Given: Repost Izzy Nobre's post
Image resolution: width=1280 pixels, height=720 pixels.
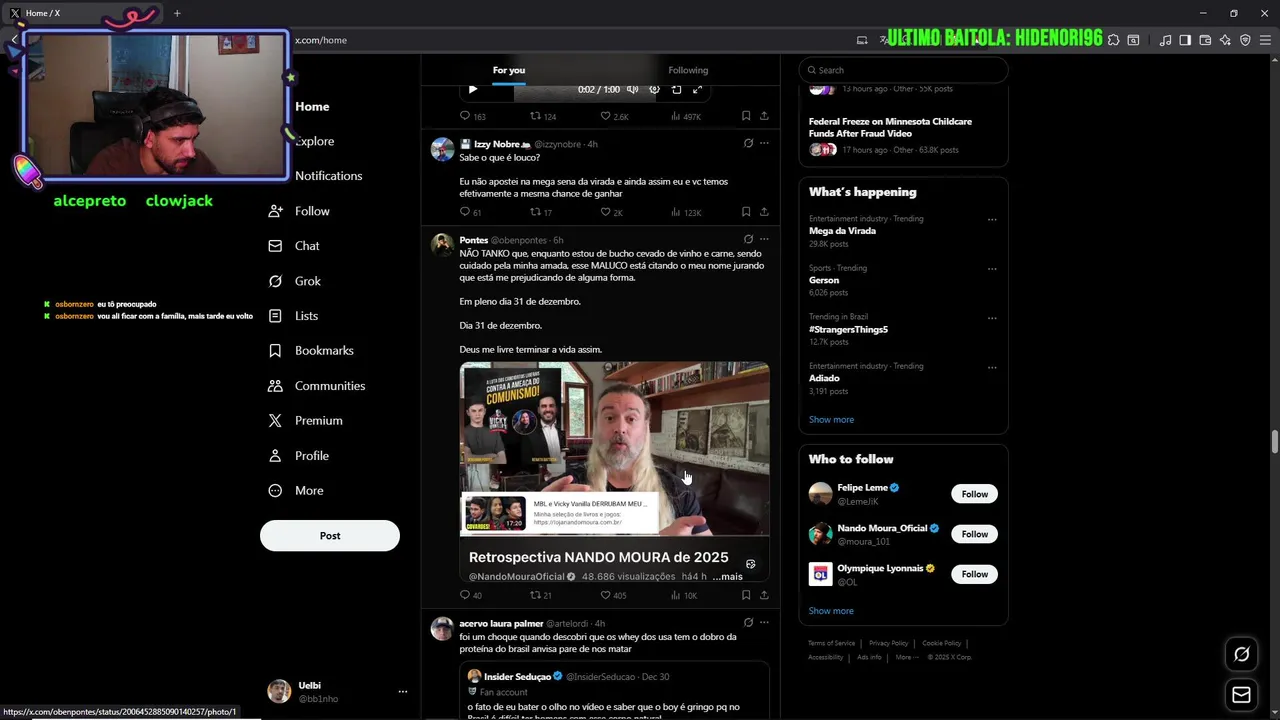Looking at the screenshot, I should pos(535,212).
